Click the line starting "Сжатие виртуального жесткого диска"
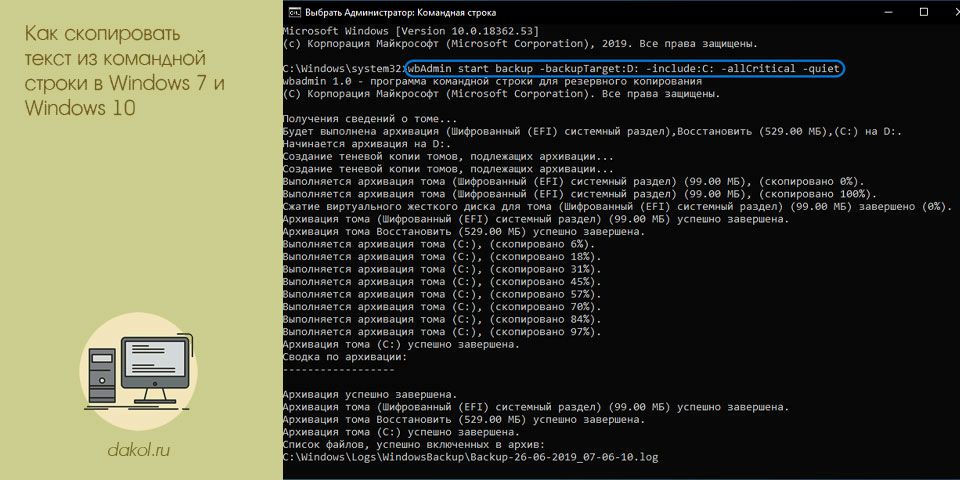The height and width of the screenshot is (480, 960). pyautogui.click(x=617, y=206)
